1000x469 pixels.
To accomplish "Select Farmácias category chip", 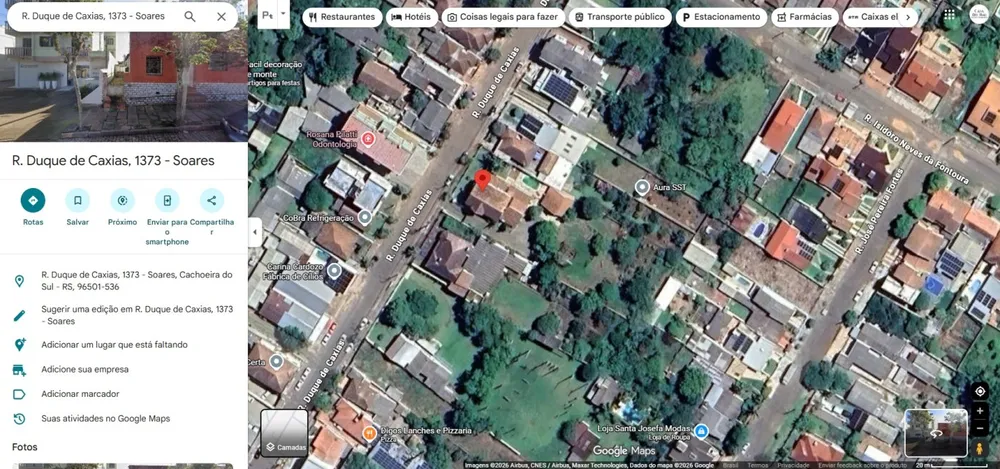I will click(x=804, y=17).
